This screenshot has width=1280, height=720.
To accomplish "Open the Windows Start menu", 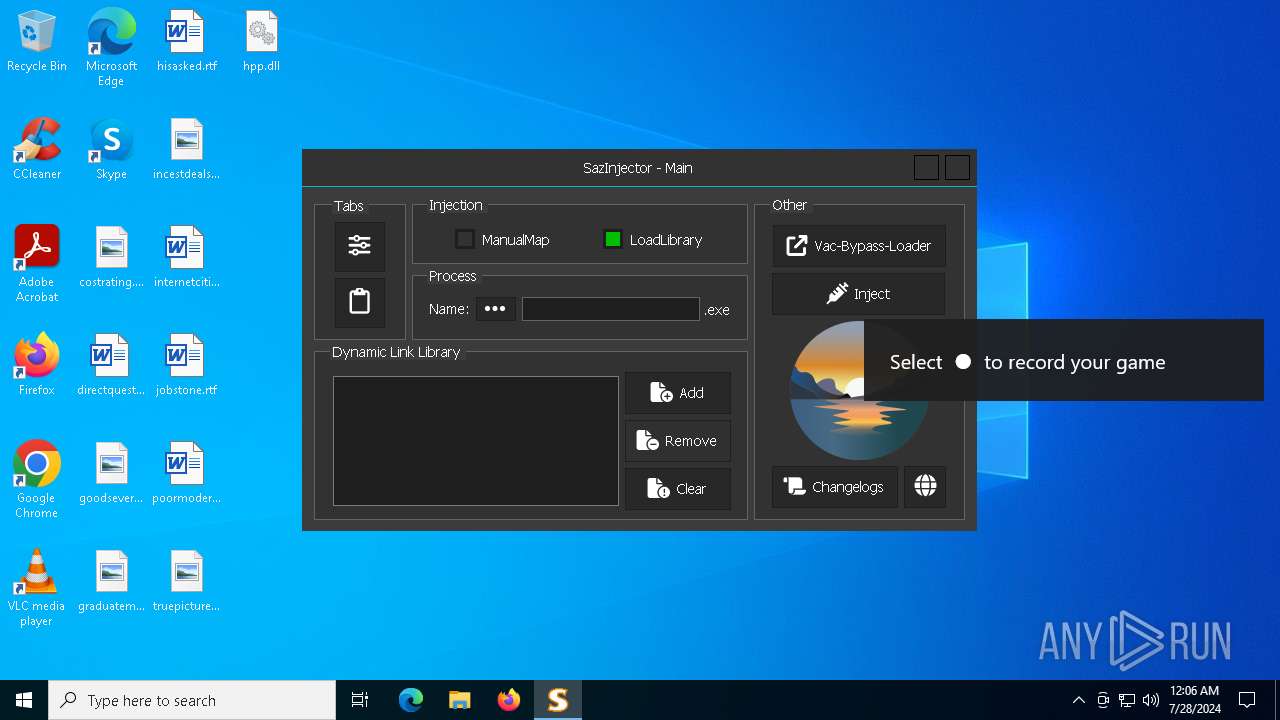I will (24, 700).
